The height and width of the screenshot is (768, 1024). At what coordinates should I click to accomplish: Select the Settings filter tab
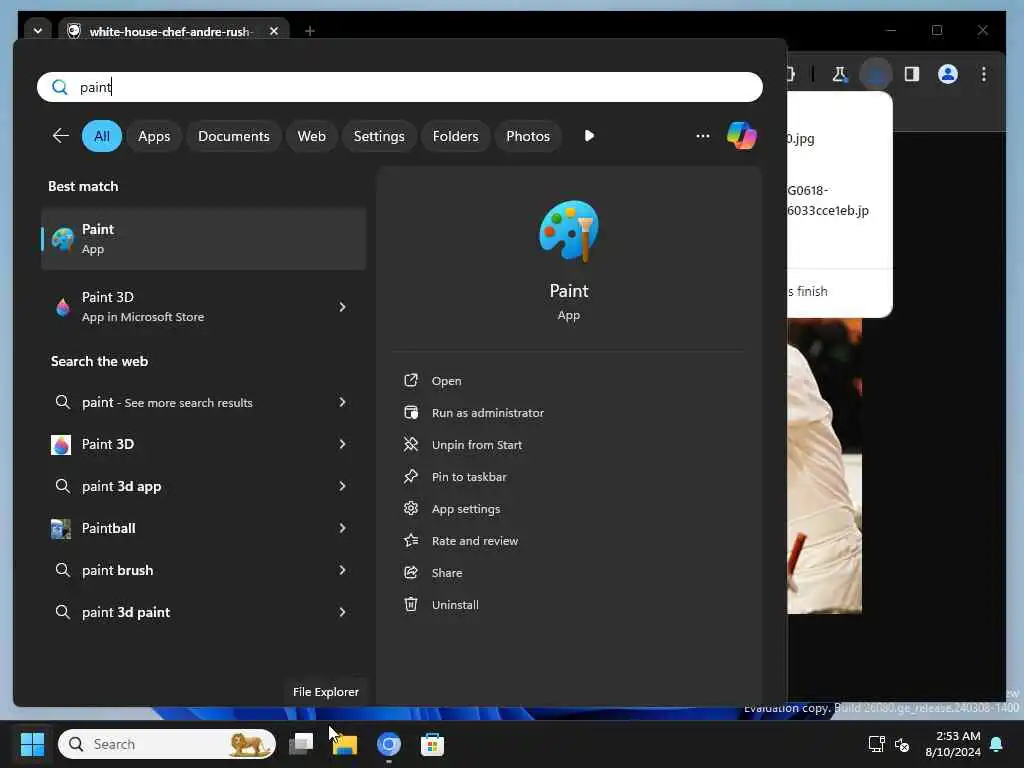[x=379, y=136]
